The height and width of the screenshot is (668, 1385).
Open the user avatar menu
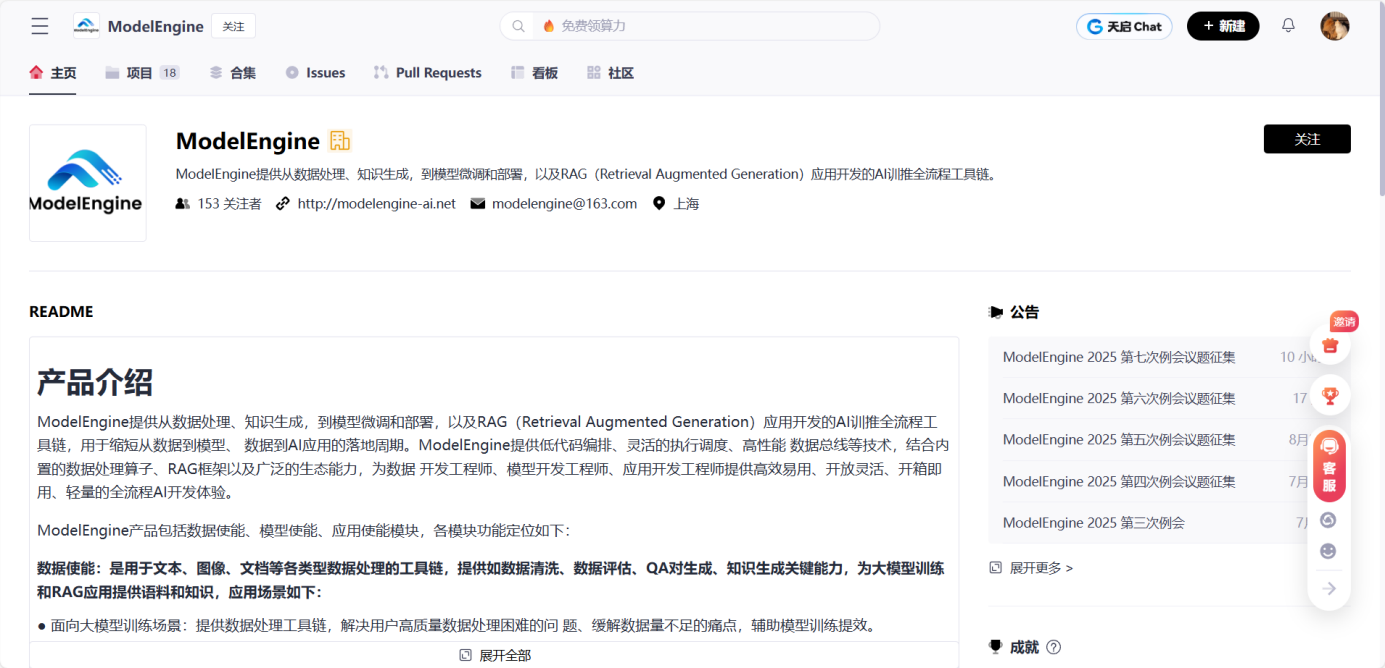tap(1335, 26)
